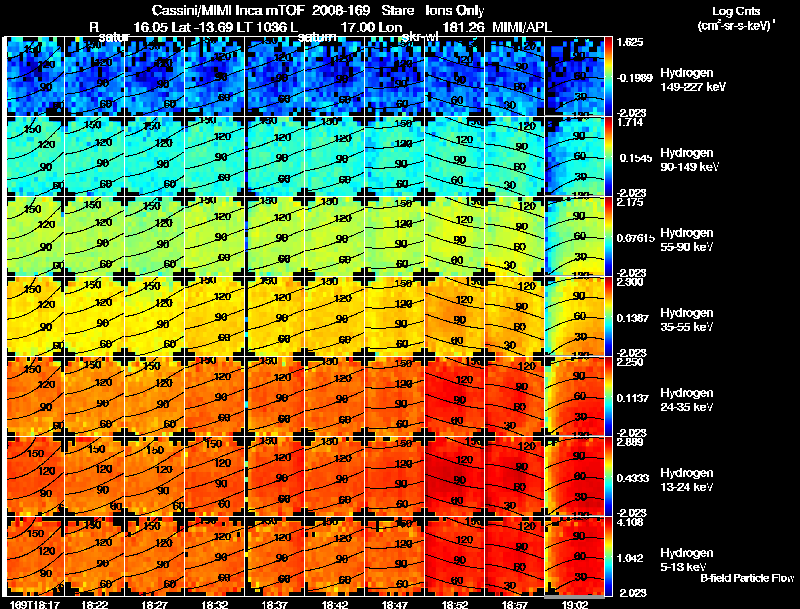Click the color bar beside Hydrogen 13-24 keV
The image size is (800, 609).
tap(609, 476)
